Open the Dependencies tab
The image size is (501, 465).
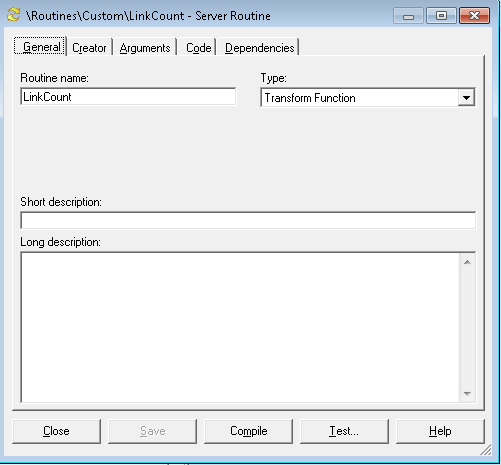(x=259, y=48)
